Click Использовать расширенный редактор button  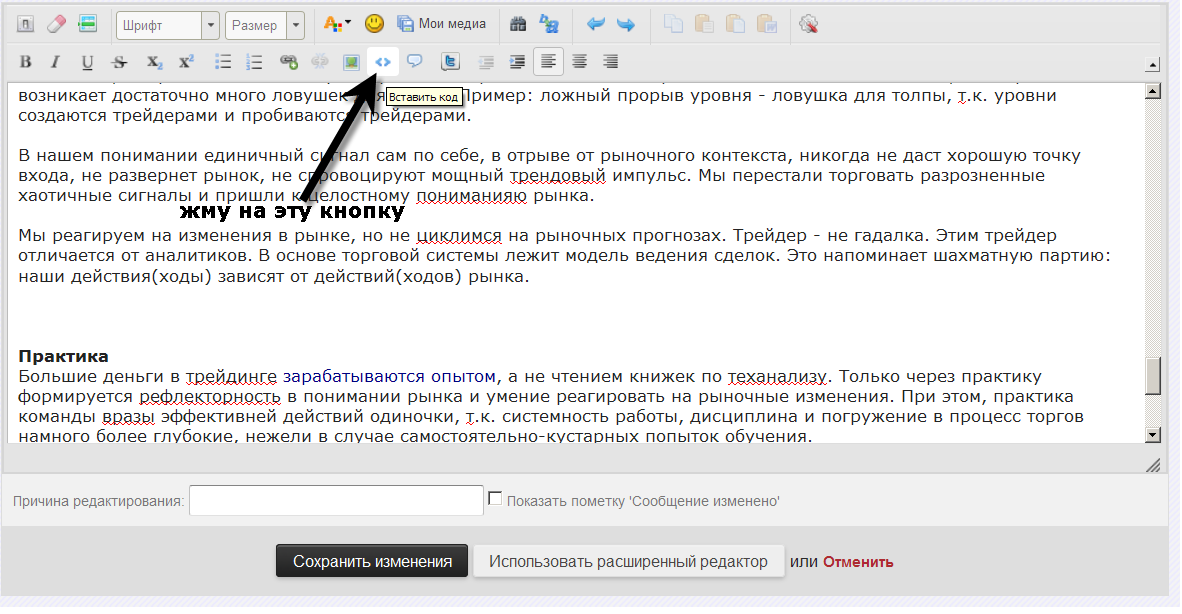628,561
